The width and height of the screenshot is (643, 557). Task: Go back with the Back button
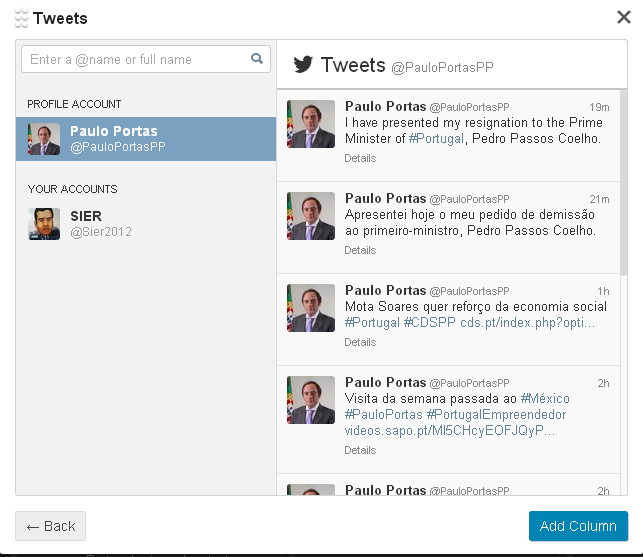(x=50, y=526)
